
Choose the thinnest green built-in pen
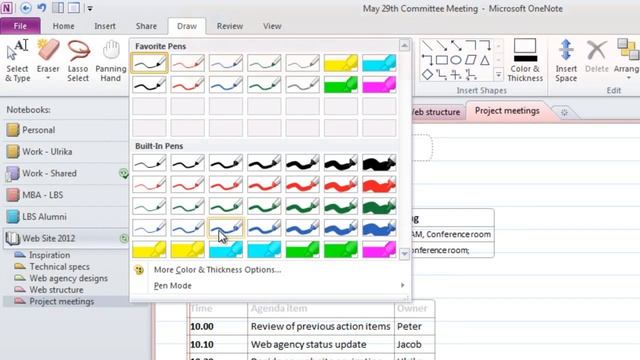click(x=149, y=206)
